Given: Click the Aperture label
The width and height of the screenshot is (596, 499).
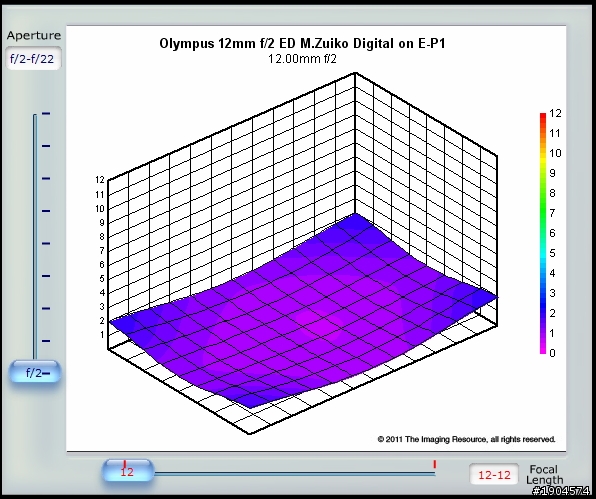Looking at the screenshot, I should tap(34, 35).
